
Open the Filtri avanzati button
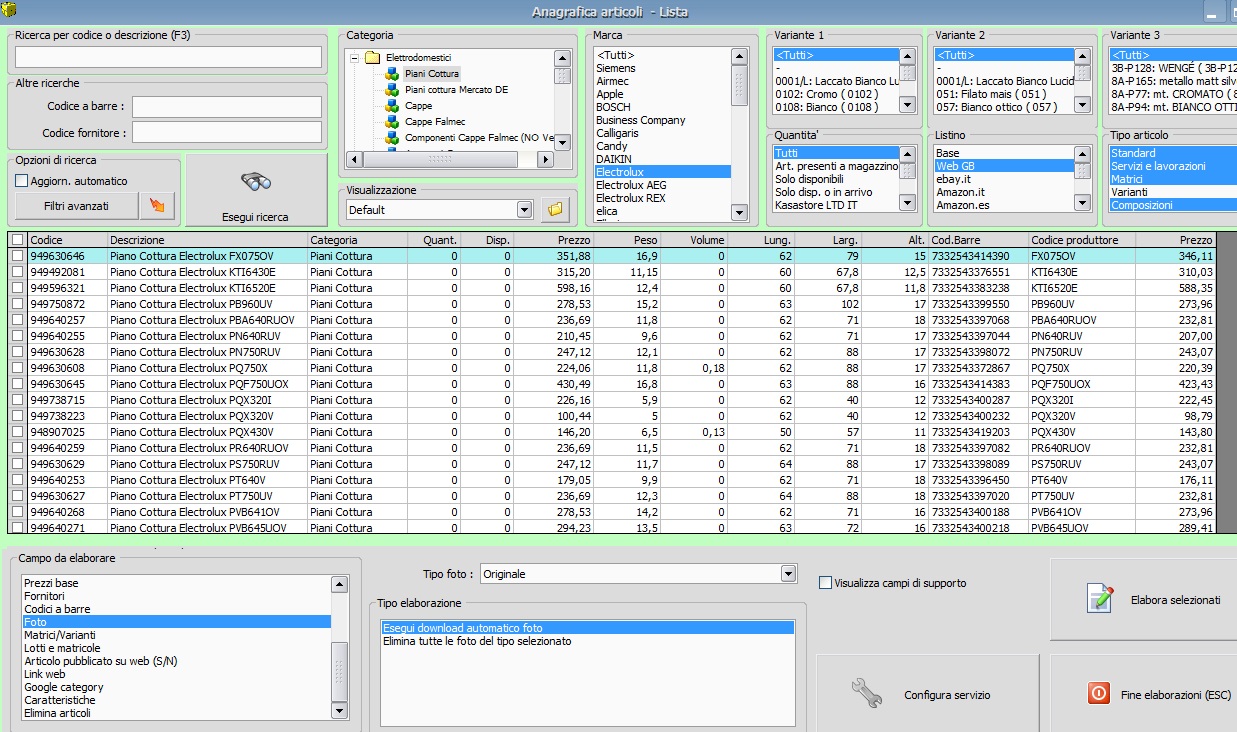(x=77, y=206)
